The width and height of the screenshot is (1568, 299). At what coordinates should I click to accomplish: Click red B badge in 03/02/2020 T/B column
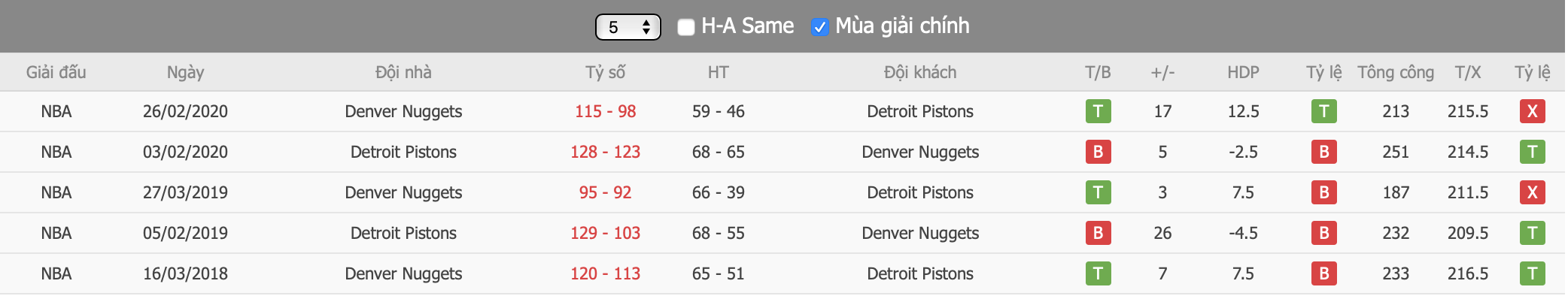tap(1098, 152)
